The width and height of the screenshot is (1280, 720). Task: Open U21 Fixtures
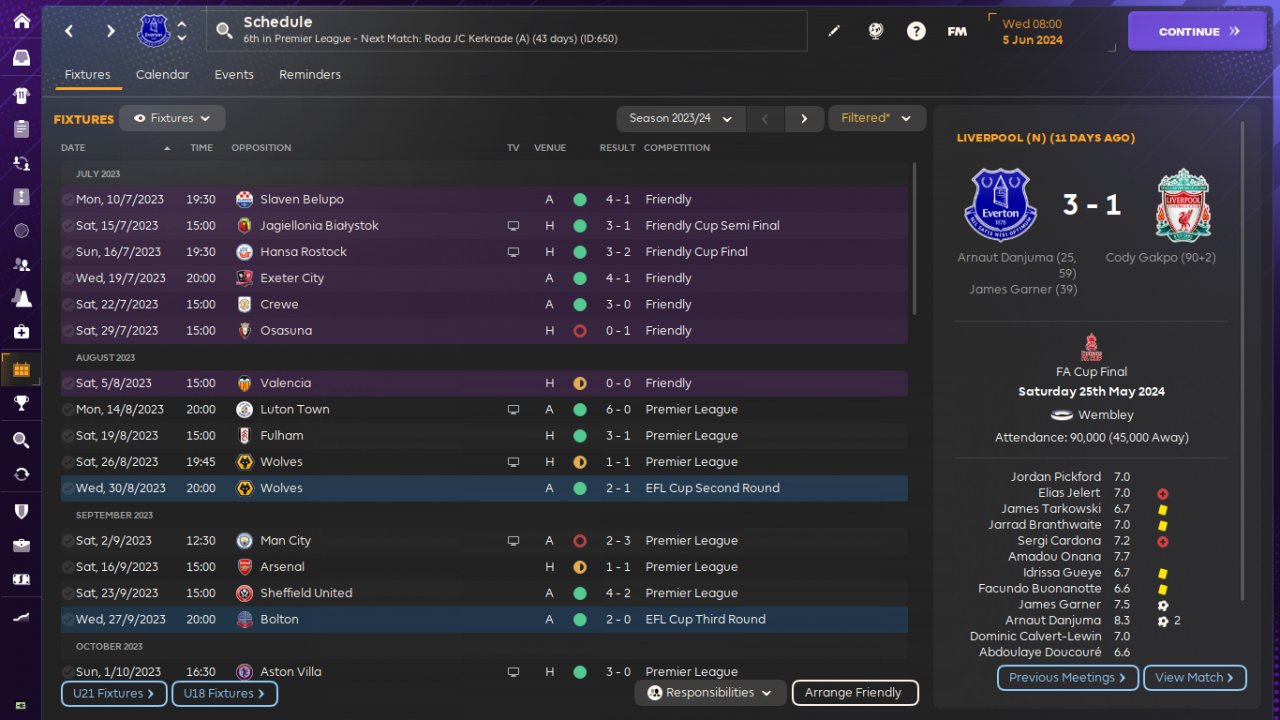(114, 693)
